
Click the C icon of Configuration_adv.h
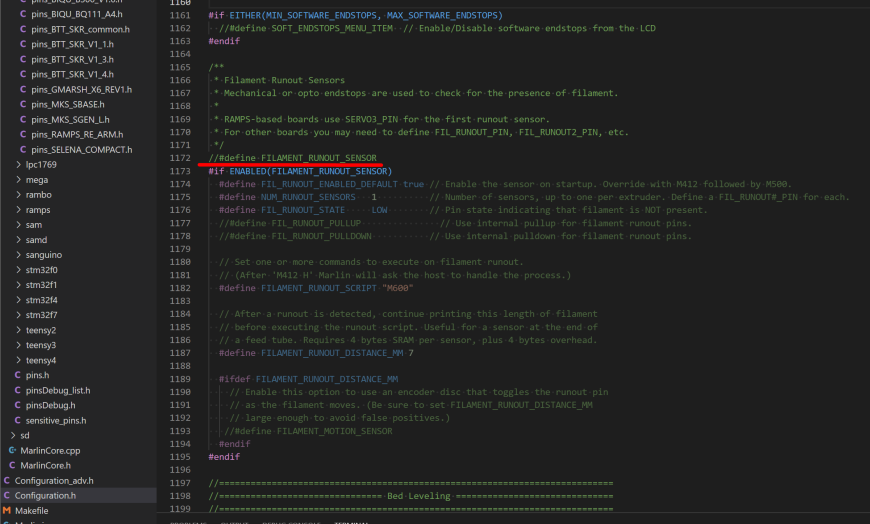[7, 480]
